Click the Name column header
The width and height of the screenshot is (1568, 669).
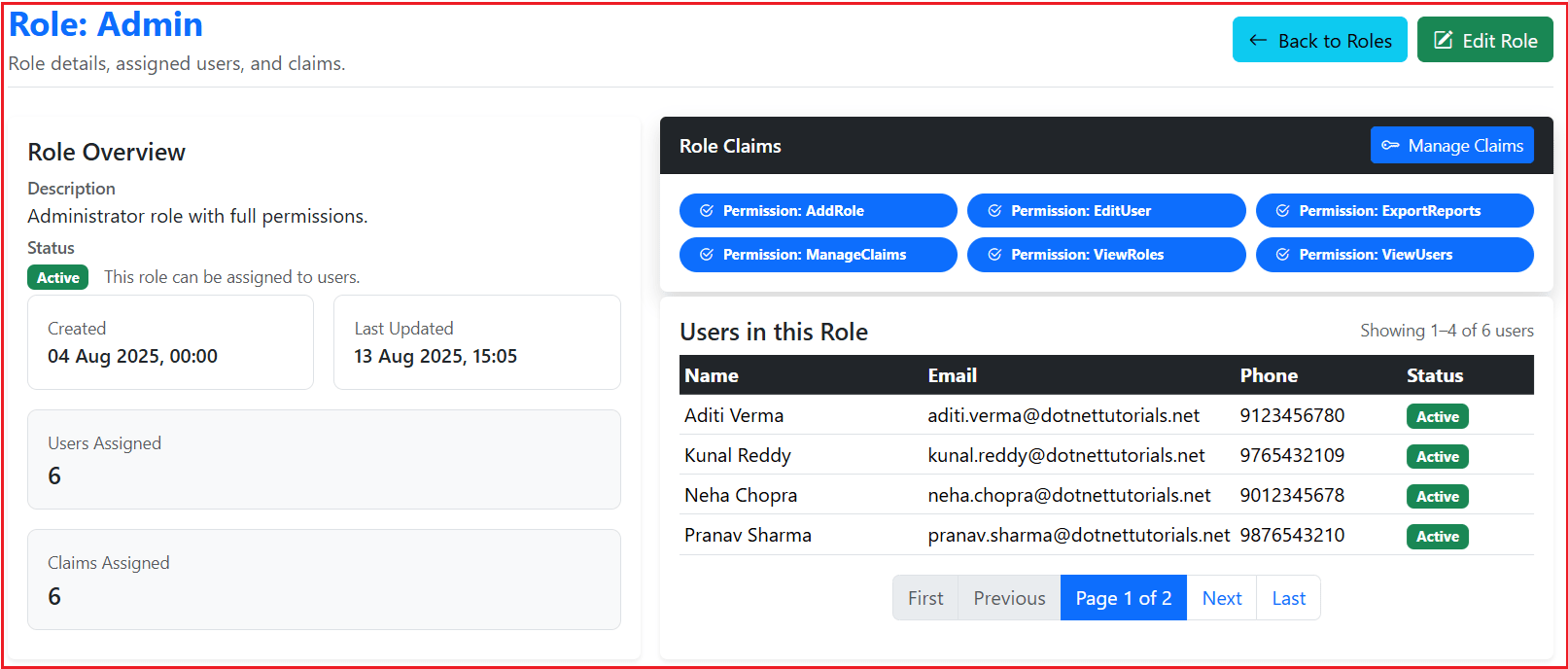712,375
